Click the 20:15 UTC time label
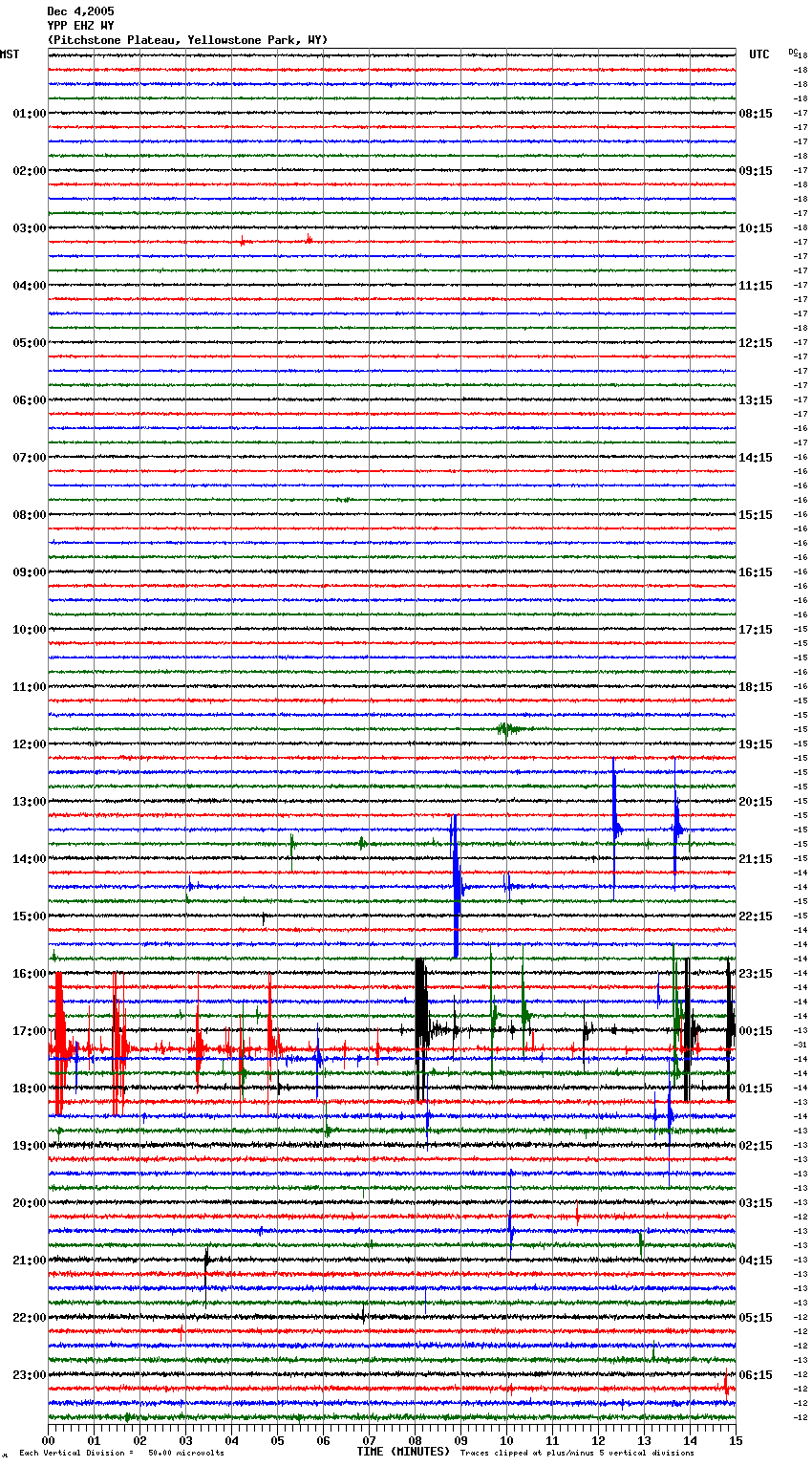Screen dimensions: 812x1466 [x=756, y=802]
